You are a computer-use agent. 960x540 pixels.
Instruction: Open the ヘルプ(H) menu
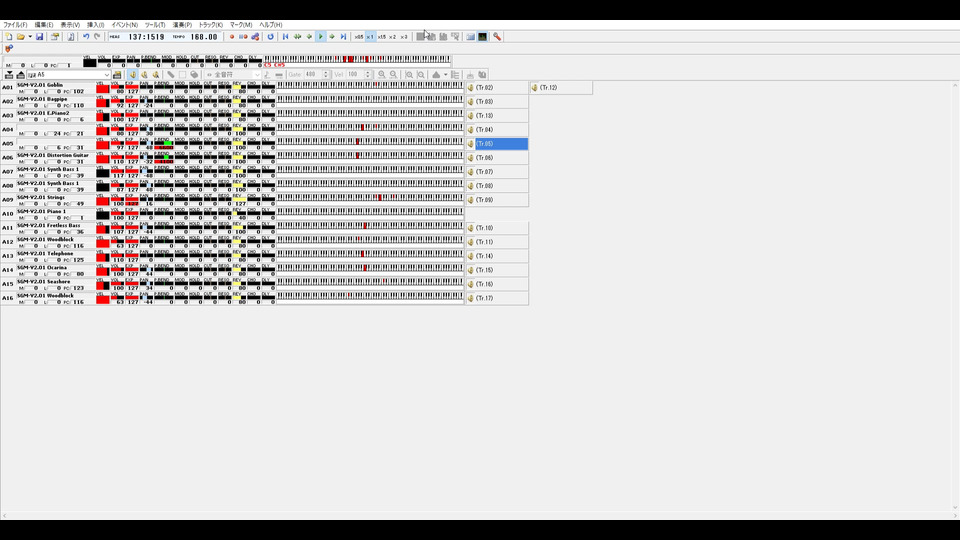[271, 25]
